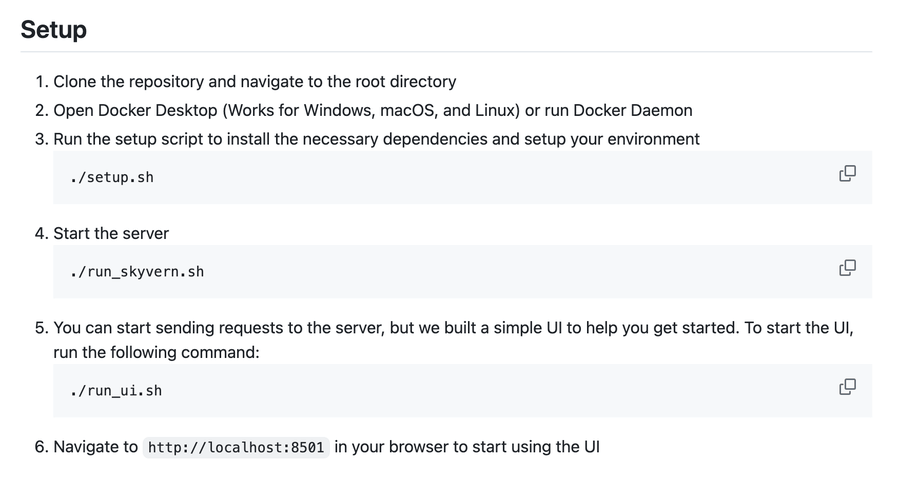
Task: Click the Setup section heading
Action: (54, 30)
